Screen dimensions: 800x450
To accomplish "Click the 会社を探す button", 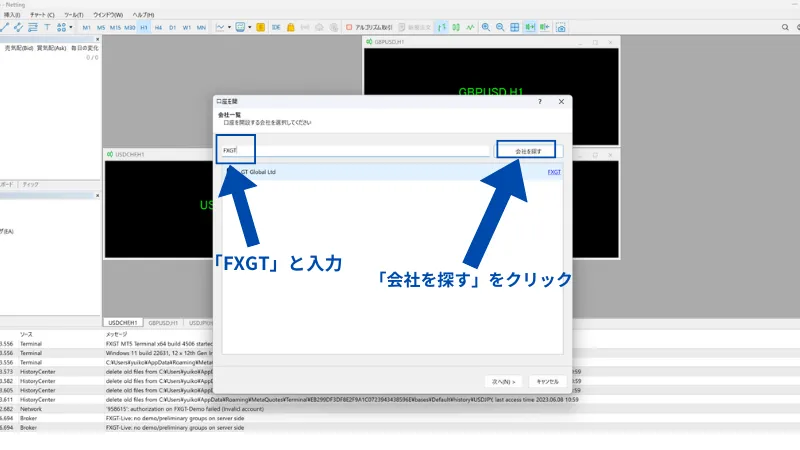I will (528, 152).
